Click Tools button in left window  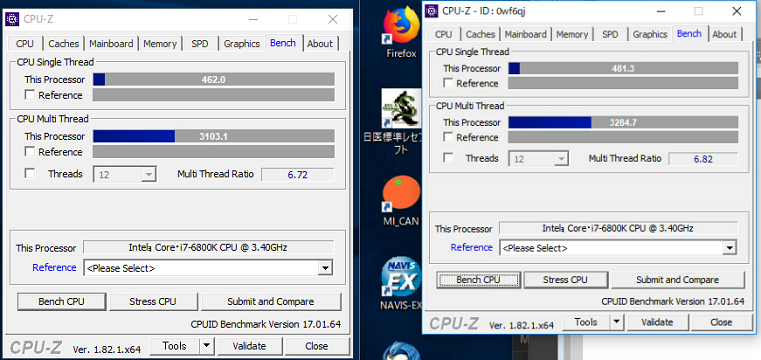tap(174, 346)
